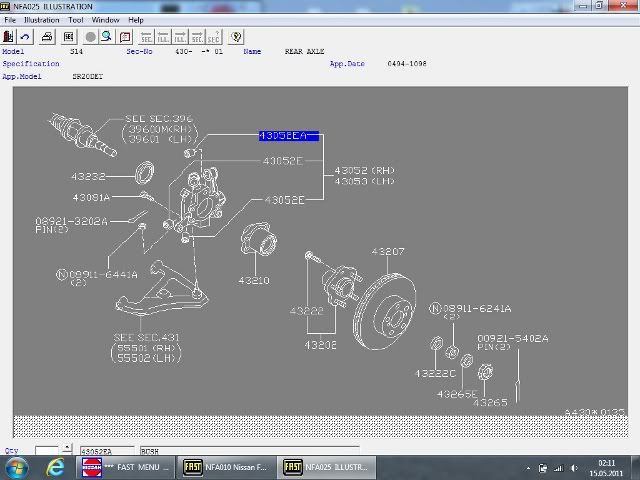
Task: Select highlighted part number 43052EA
Action: point(288,135)
